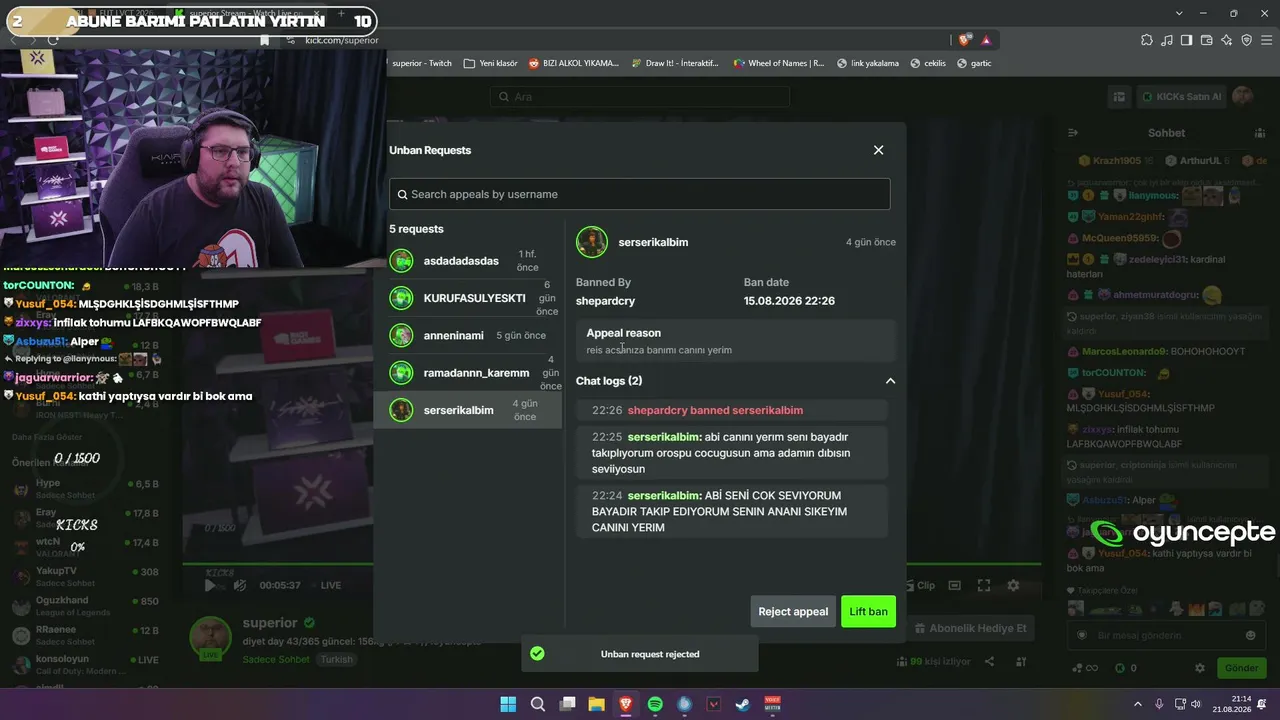Viewport: 1280px width, 720px height.
Task: Open the browser Extensions puzzle icon
Action: coord(1147,40)
